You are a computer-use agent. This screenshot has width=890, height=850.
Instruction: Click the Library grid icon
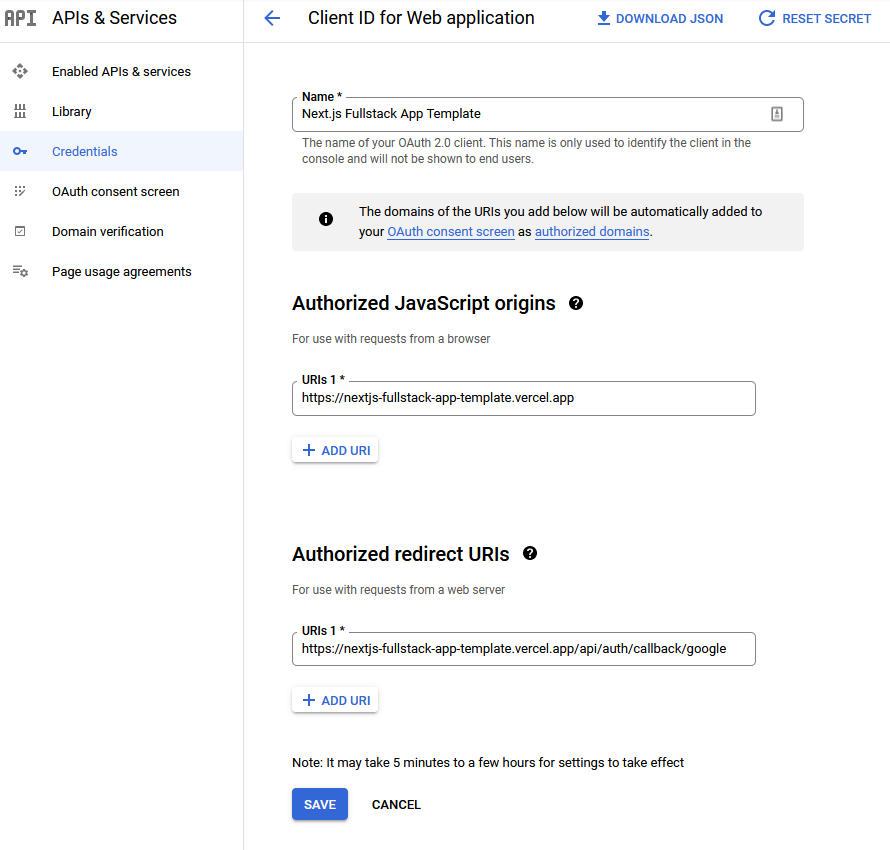coord(20,111)
